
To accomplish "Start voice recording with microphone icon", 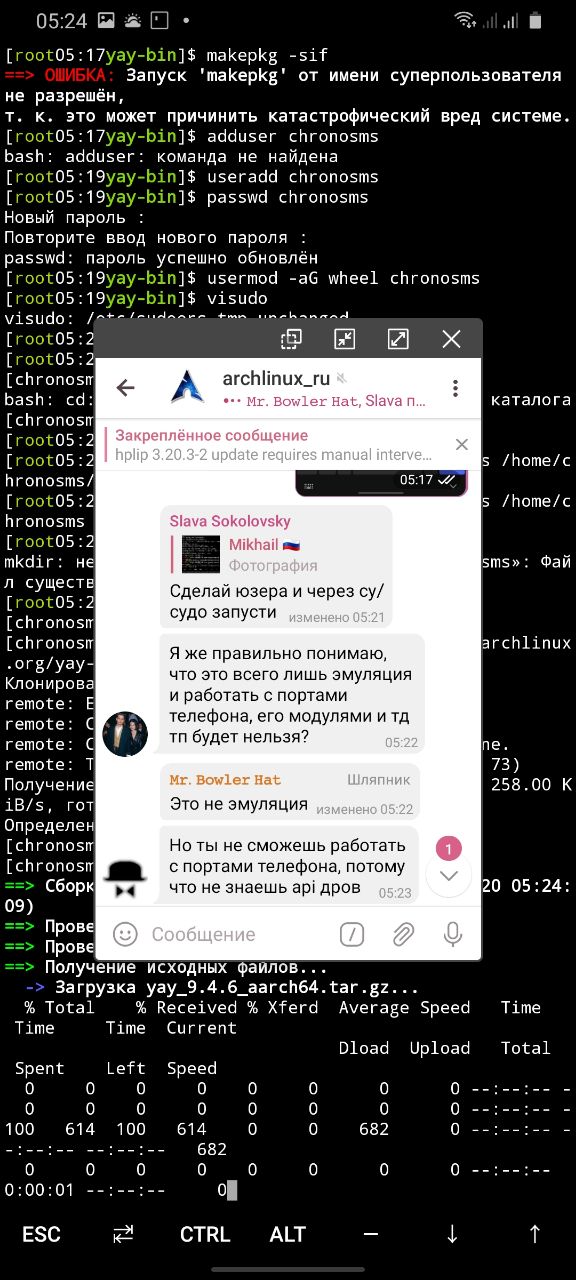I will point(453,934).
